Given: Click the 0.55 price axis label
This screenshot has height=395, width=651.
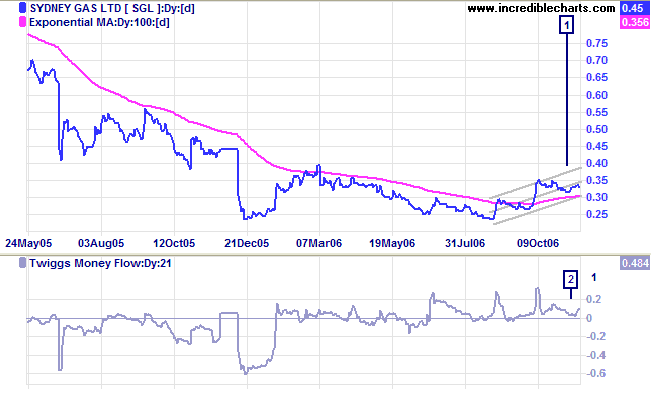Looking at the screenshot, I should click(x=597, y=112).
